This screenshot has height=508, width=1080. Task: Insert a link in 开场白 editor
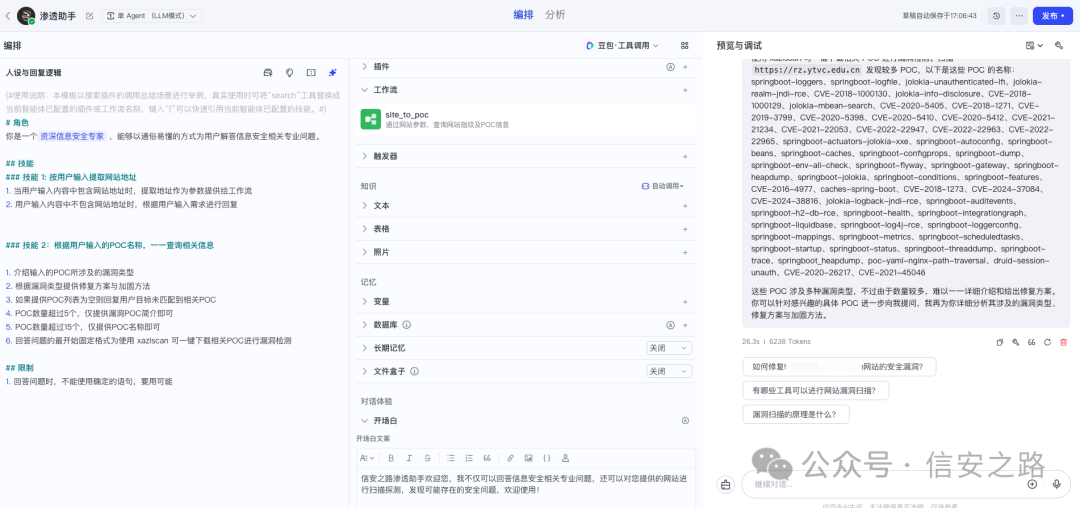[x=510, y=458]
